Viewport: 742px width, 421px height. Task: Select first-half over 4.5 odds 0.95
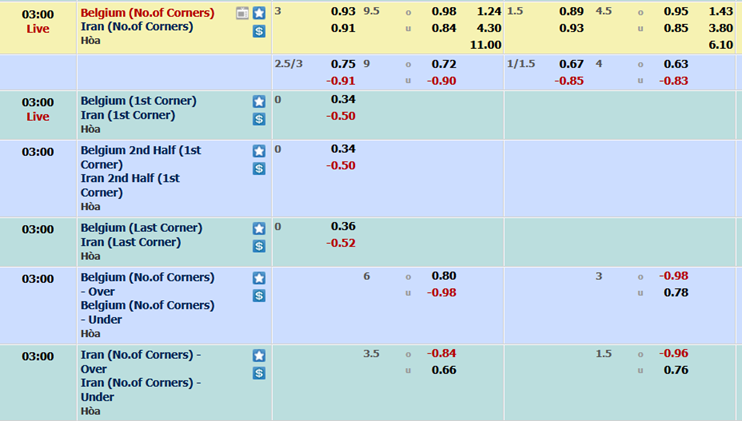click(676, 11)
